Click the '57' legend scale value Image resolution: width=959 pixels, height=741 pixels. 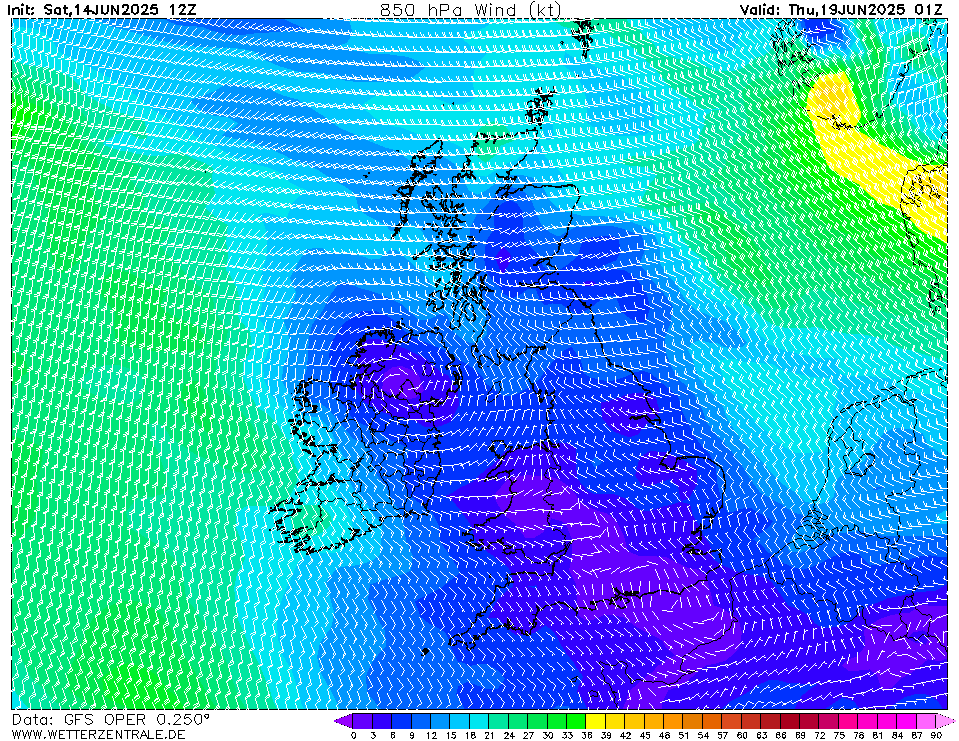(722, 735)
